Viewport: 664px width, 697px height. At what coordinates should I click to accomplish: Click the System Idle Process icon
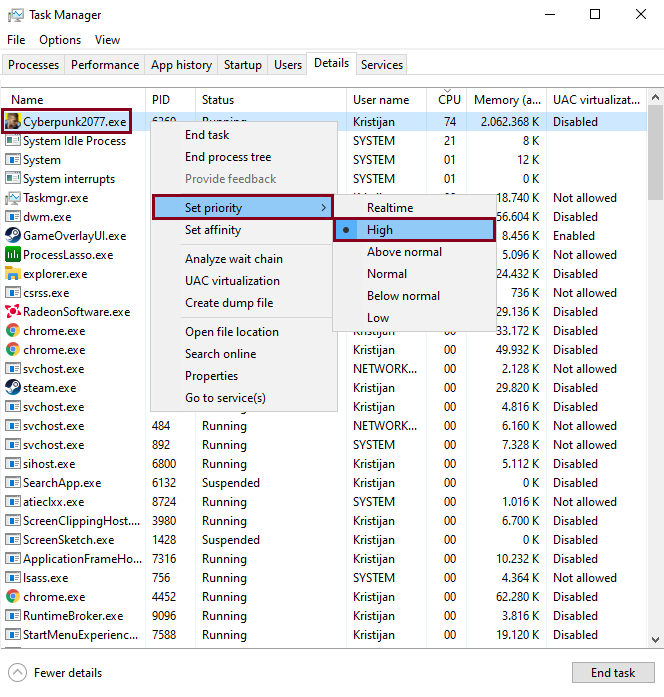(x=13, y=140)
